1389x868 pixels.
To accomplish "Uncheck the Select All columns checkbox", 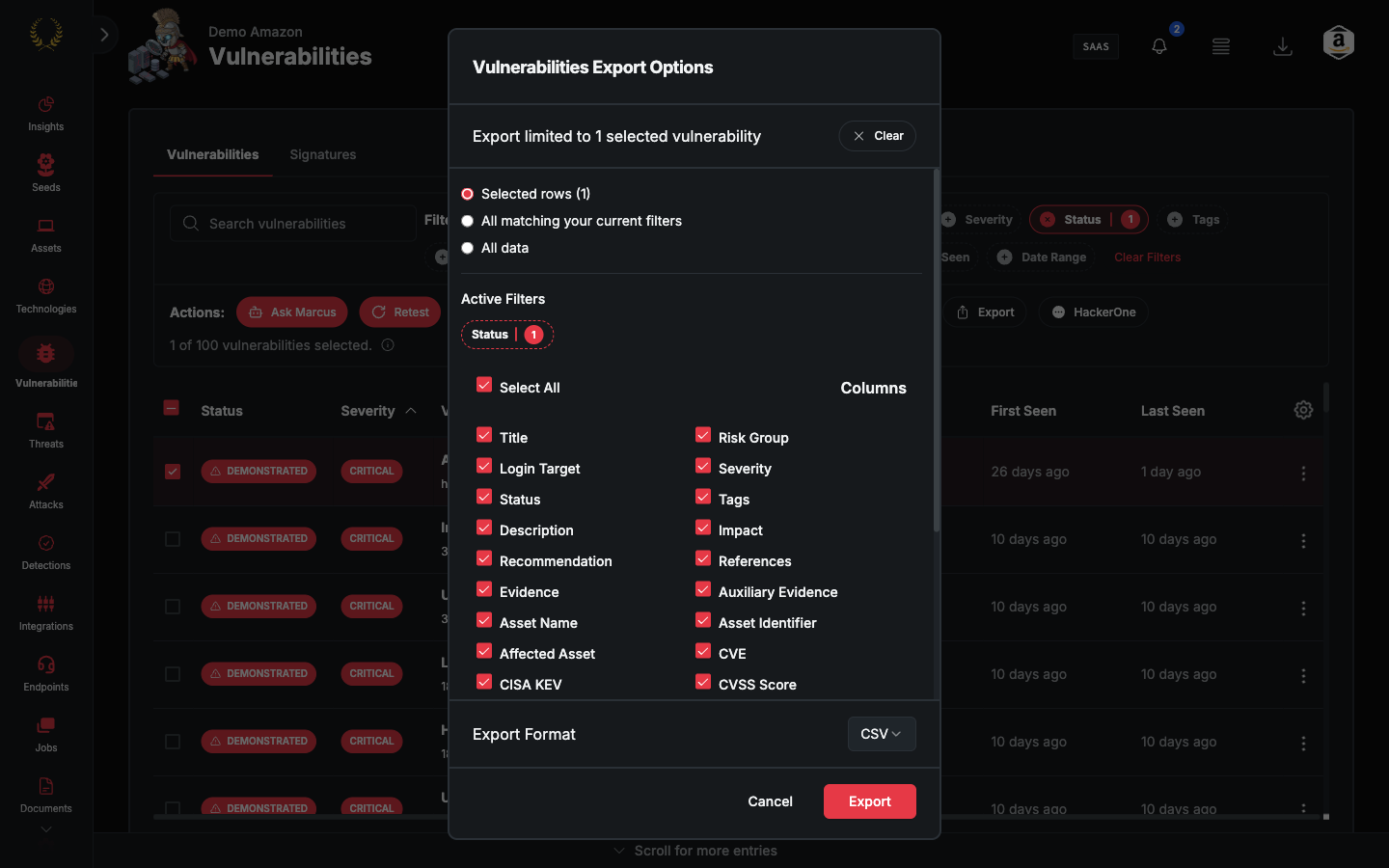I will [x=484, y=385].
